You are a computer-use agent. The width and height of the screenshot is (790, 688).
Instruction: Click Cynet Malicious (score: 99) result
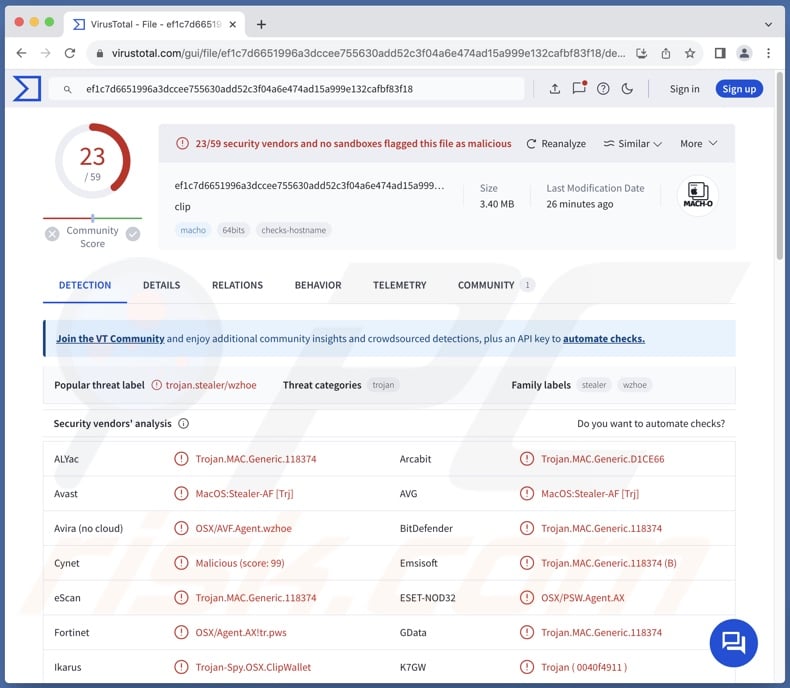coord(240,563)
